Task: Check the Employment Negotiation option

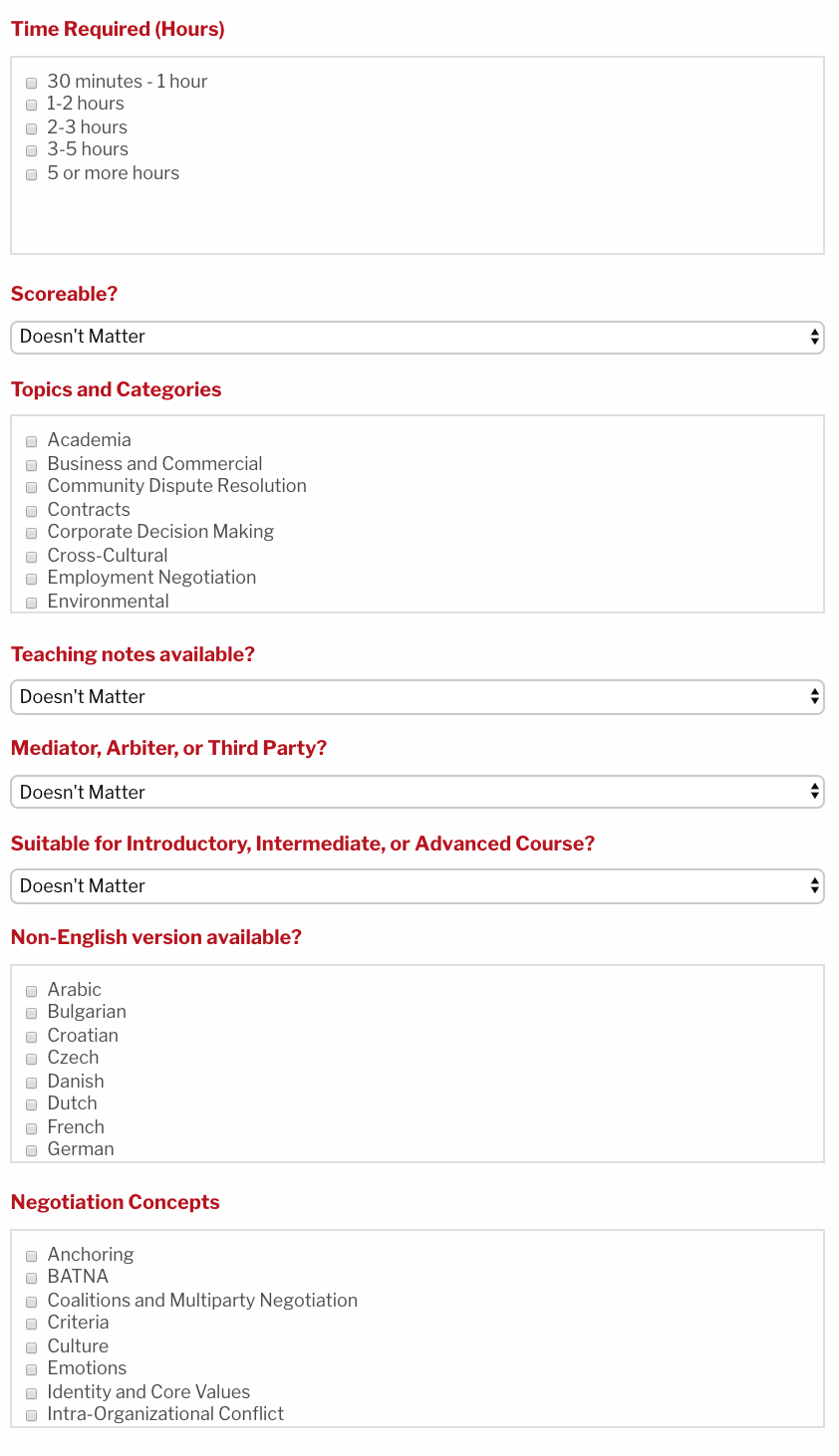Action: click(32, 579)
